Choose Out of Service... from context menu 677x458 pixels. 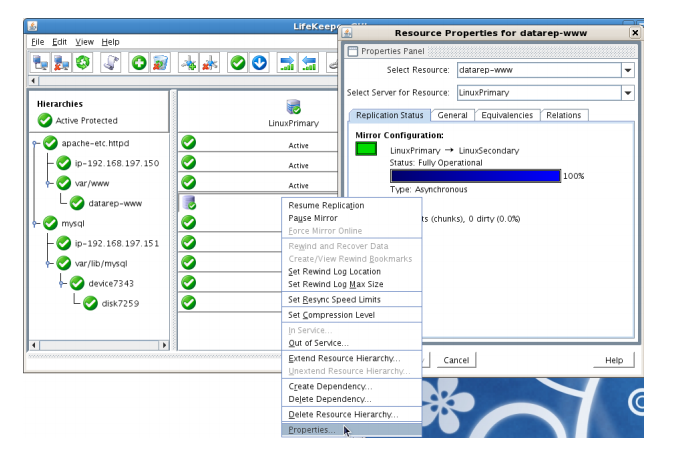point(351,343)
